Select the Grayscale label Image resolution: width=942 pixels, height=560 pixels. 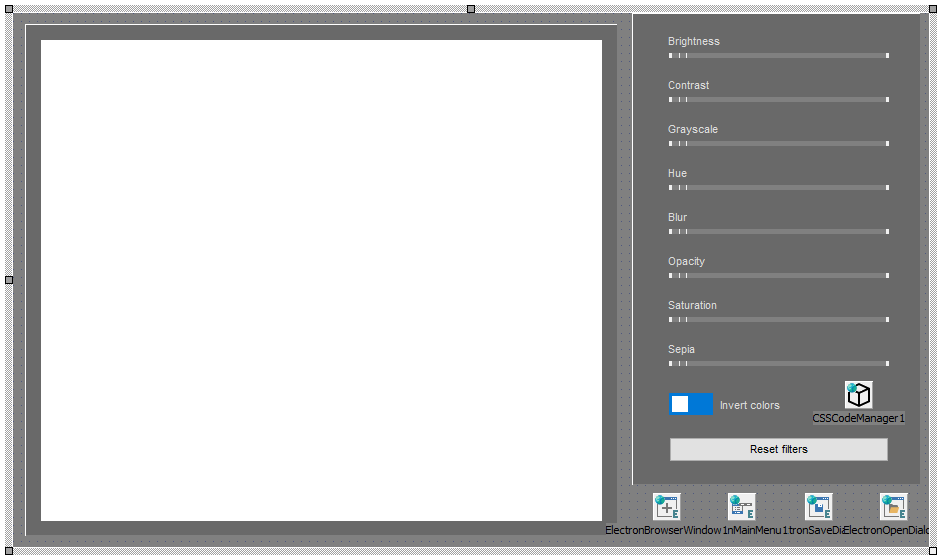click(693, 129)
